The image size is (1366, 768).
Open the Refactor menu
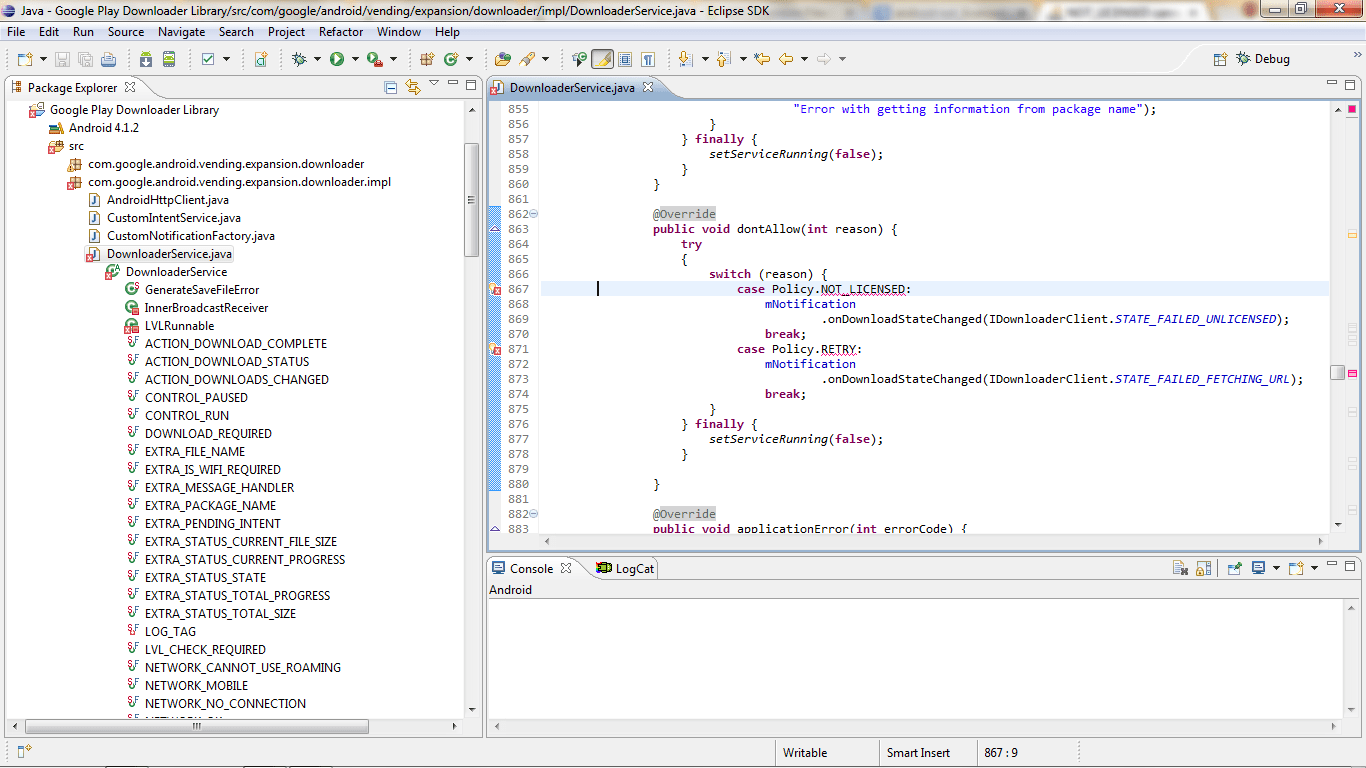pyautogui.click(x=341, y=32)
